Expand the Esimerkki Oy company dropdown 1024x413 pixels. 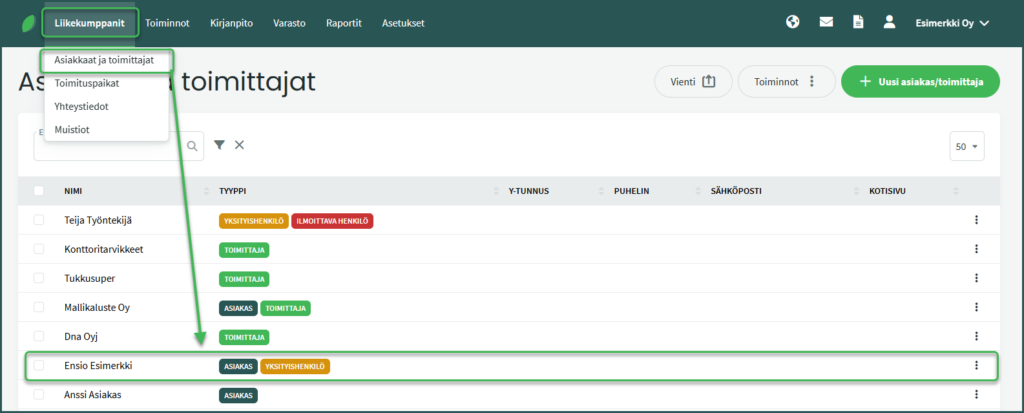(953, 23)
